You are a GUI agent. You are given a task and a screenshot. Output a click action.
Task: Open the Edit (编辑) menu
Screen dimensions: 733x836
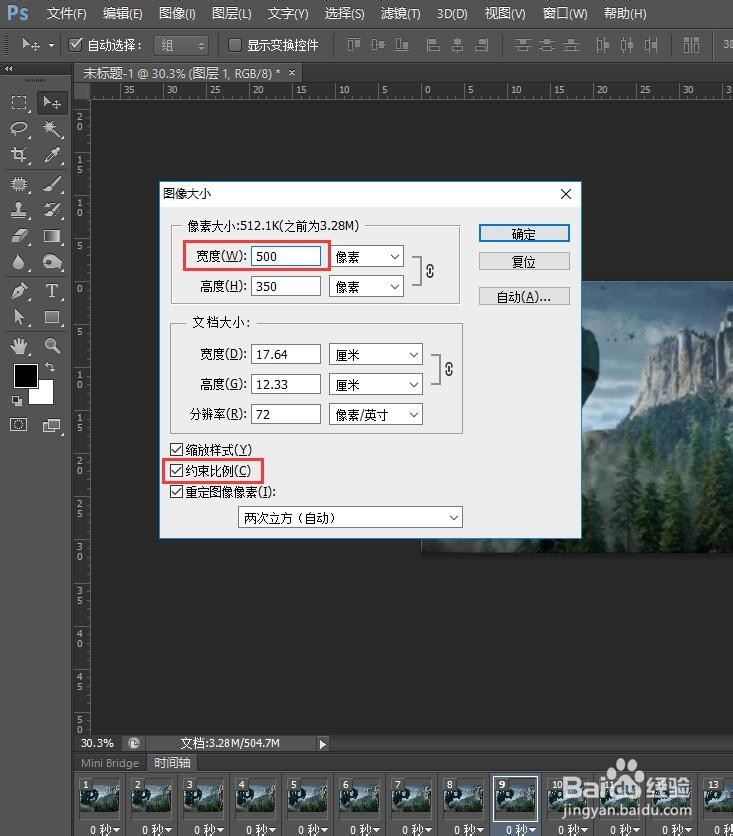click(x=123, y=13)
